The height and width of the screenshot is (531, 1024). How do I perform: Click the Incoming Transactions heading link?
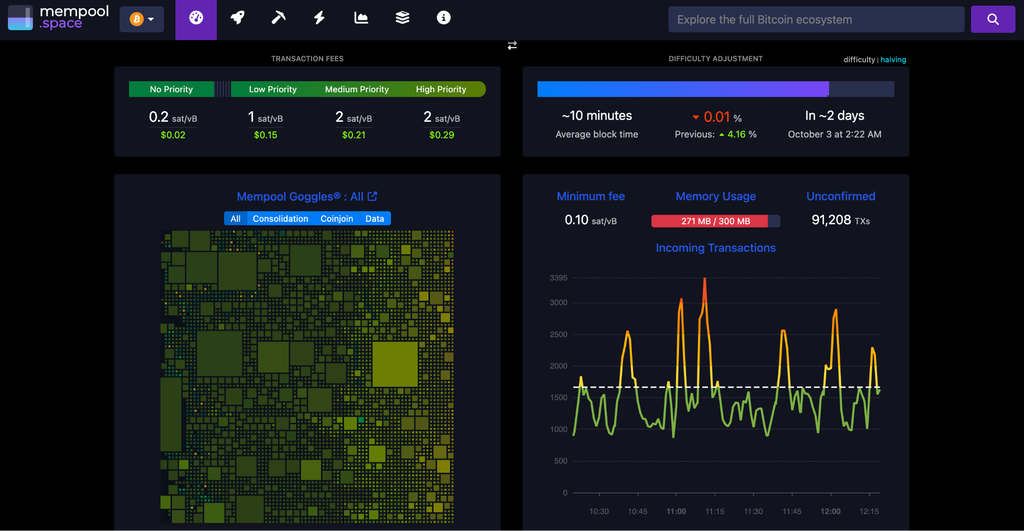[x=715, y=248]
